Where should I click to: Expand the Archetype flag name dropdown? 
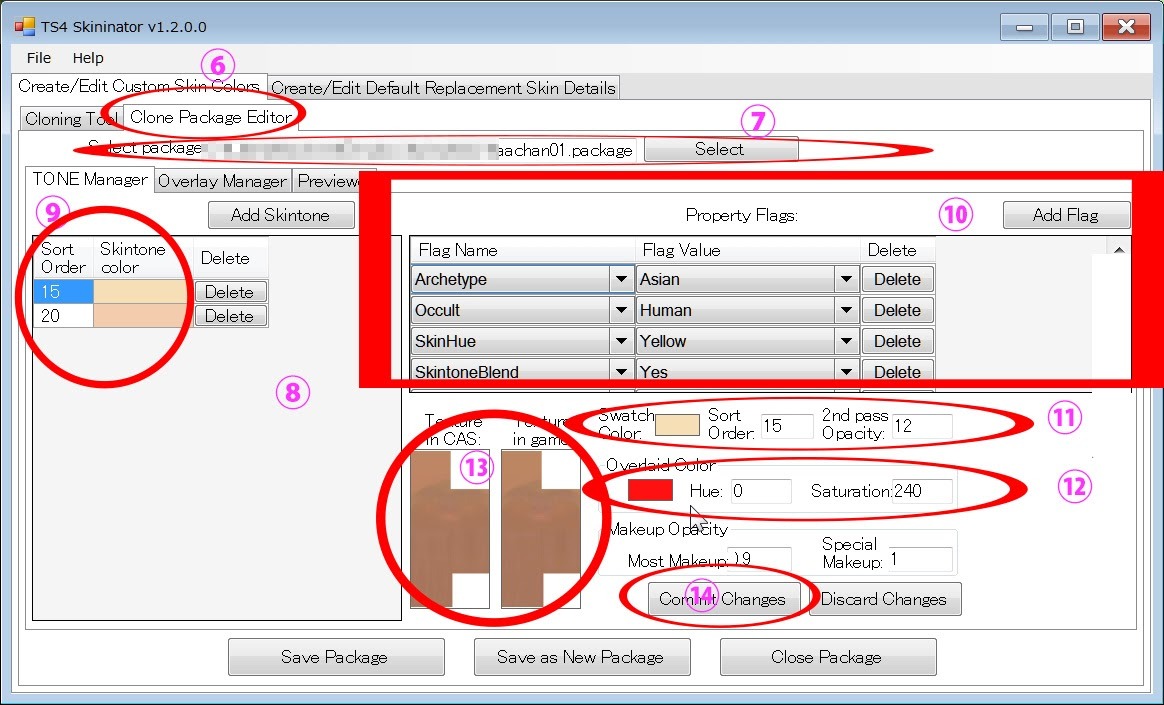[621, 279]
